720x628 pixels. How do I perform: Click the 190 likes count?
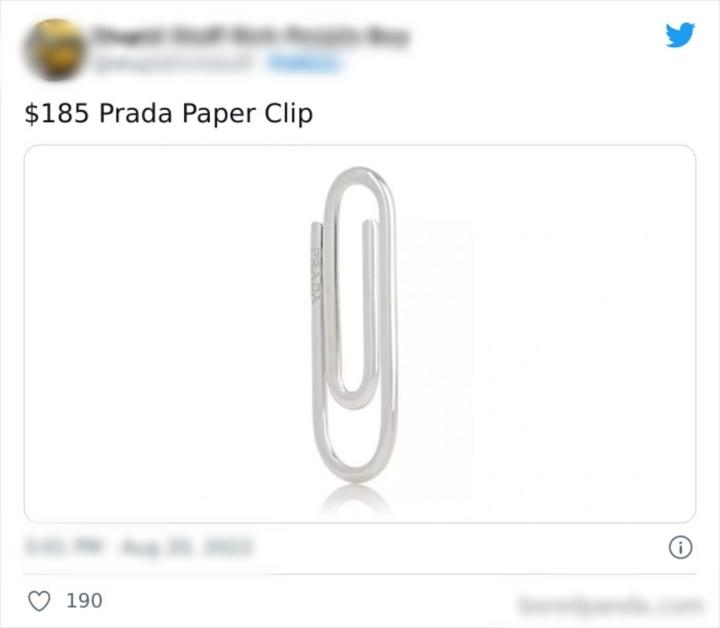[84, 601]
